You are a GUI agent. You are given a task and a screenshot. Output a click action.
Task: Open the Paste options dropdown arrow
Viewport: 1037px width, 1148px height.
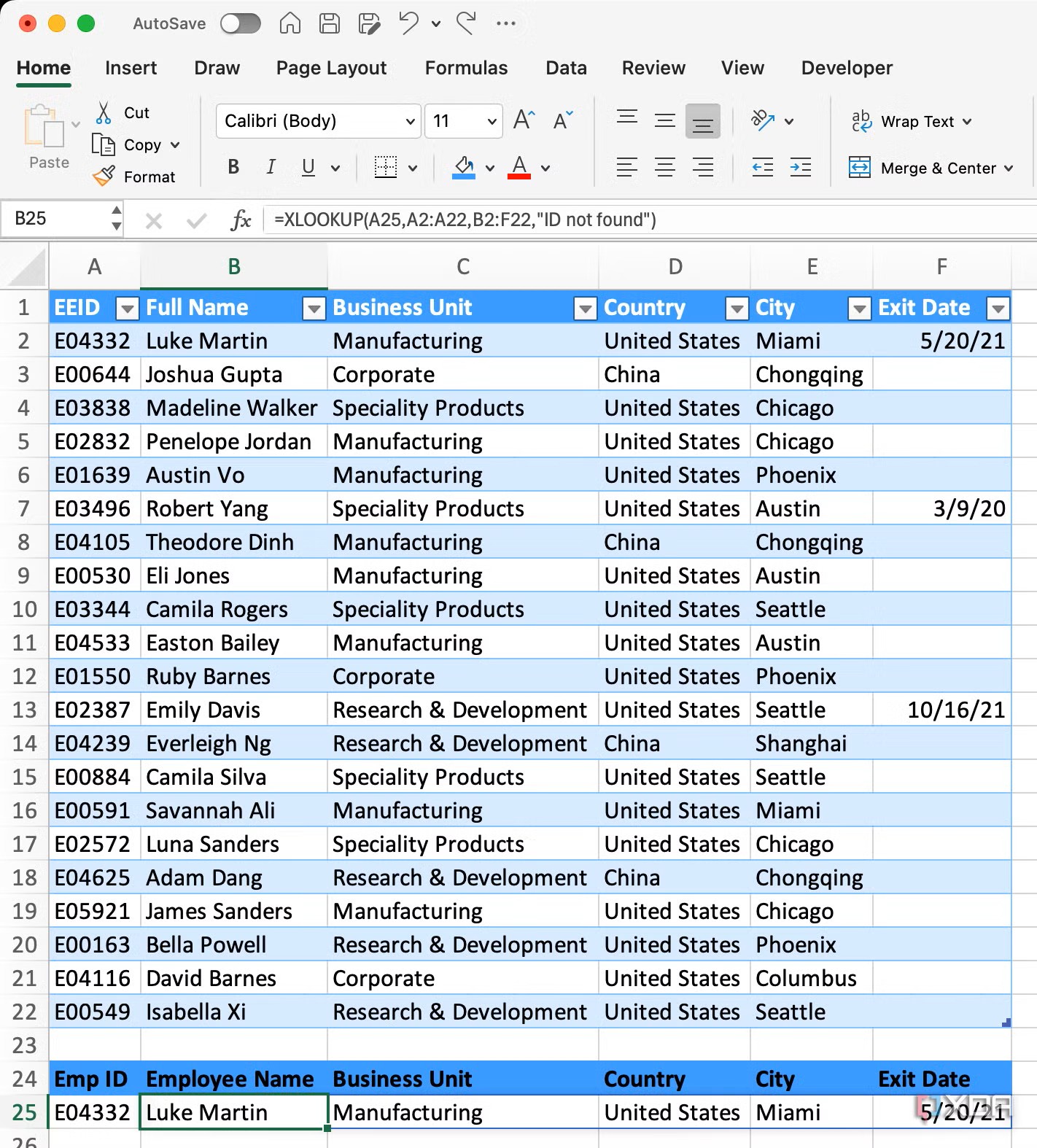(76, 124)
